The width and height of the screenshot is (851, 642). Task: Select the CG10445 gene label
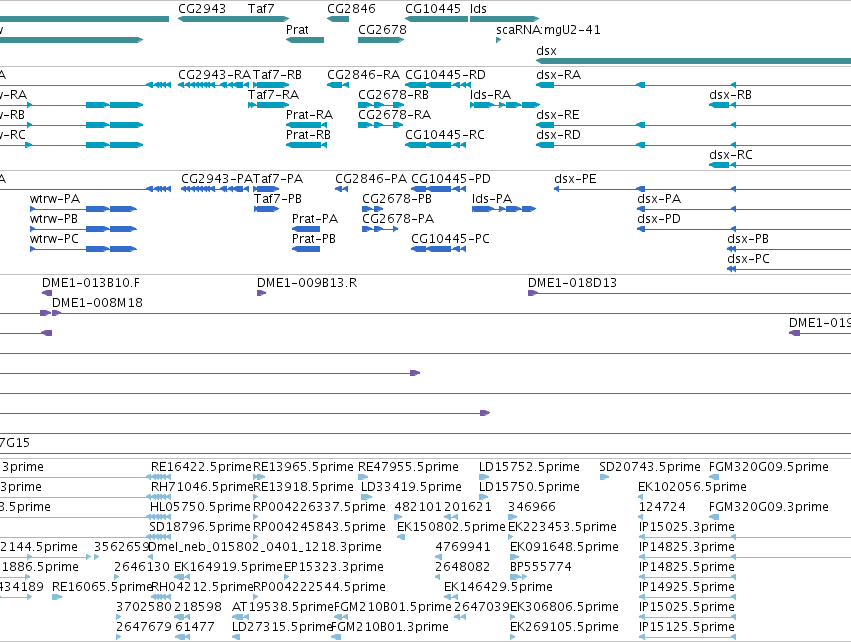[x=433, y=9]
